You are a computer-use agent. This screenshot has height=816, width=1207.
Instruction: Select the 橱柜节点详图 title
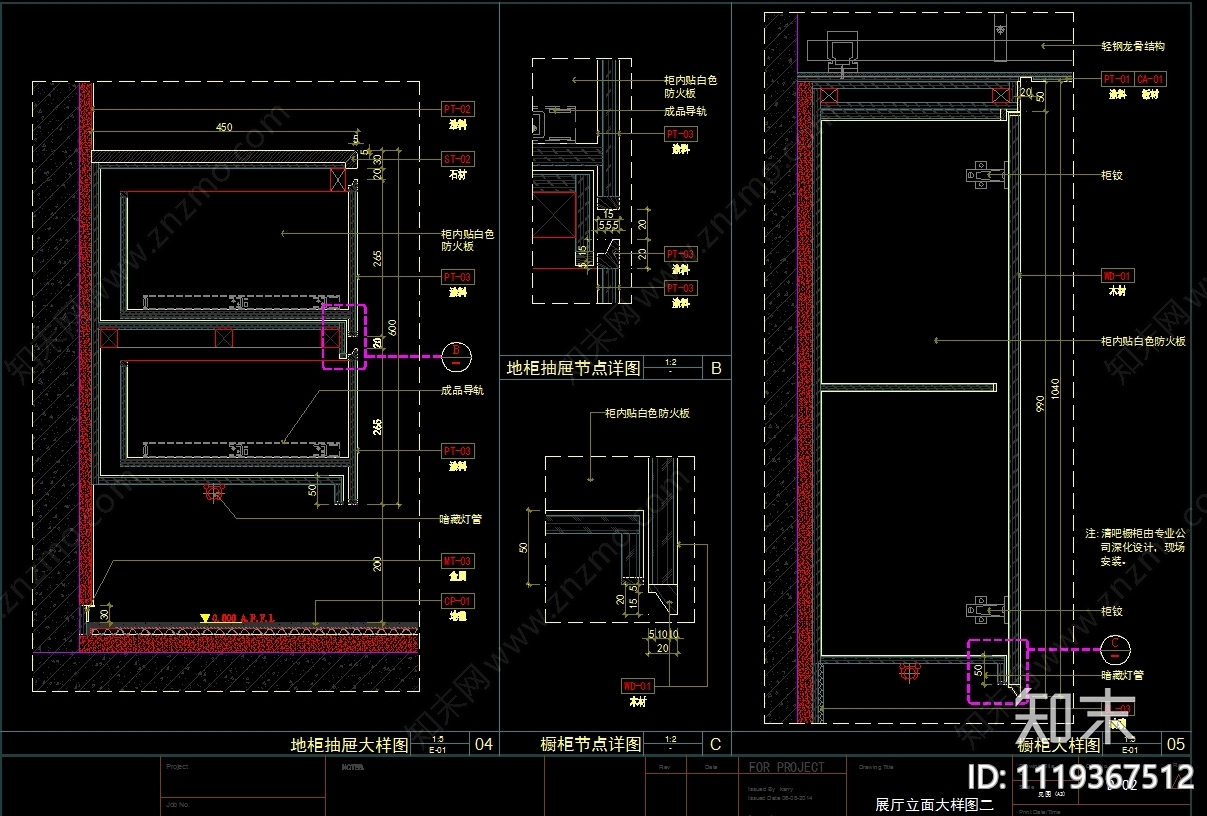591,744
